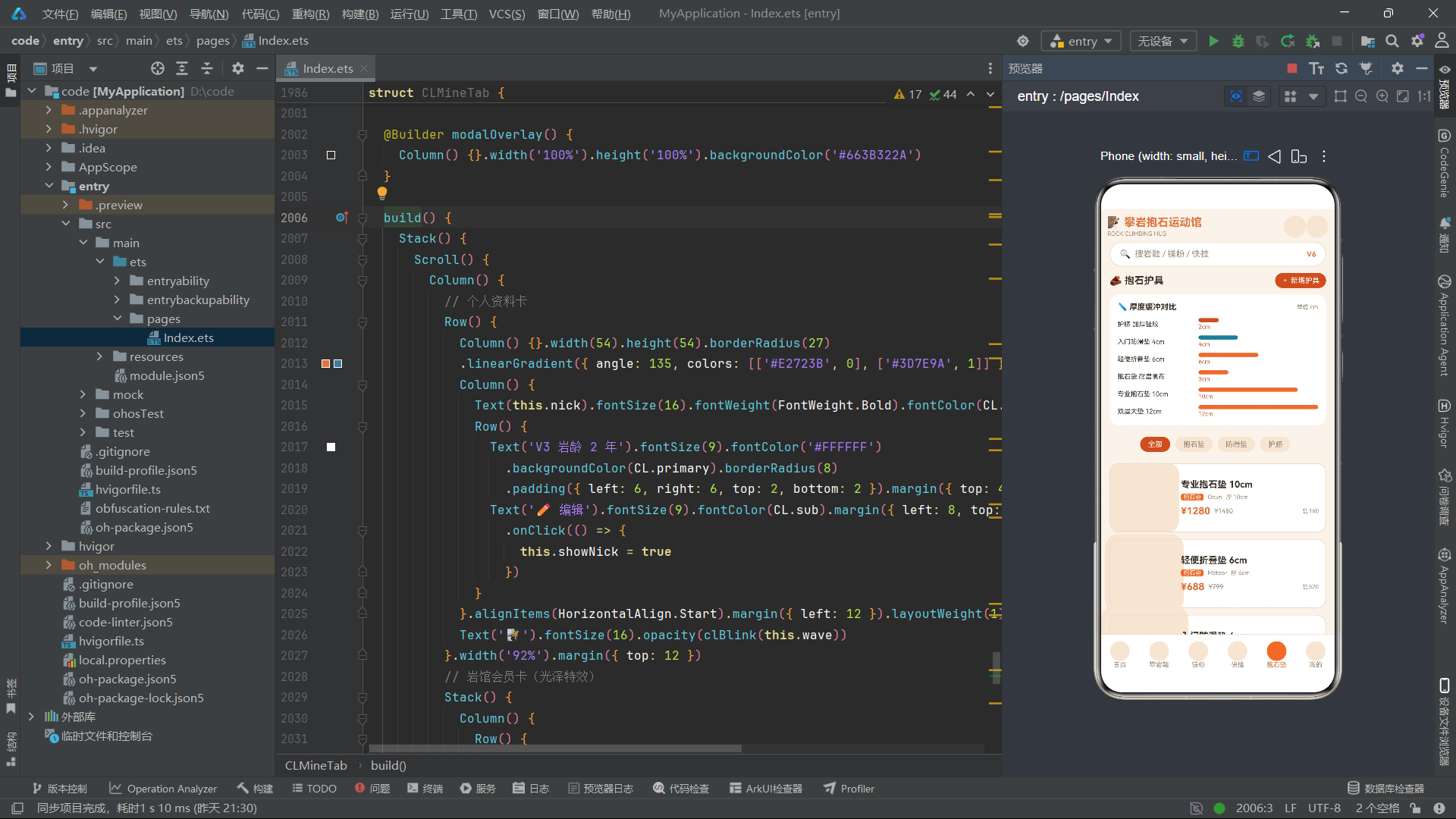This screenshot has width=1456, height=819.
Task: Zoom out the previewer device
Action: pyautogui.click(x=1361, y=96)
